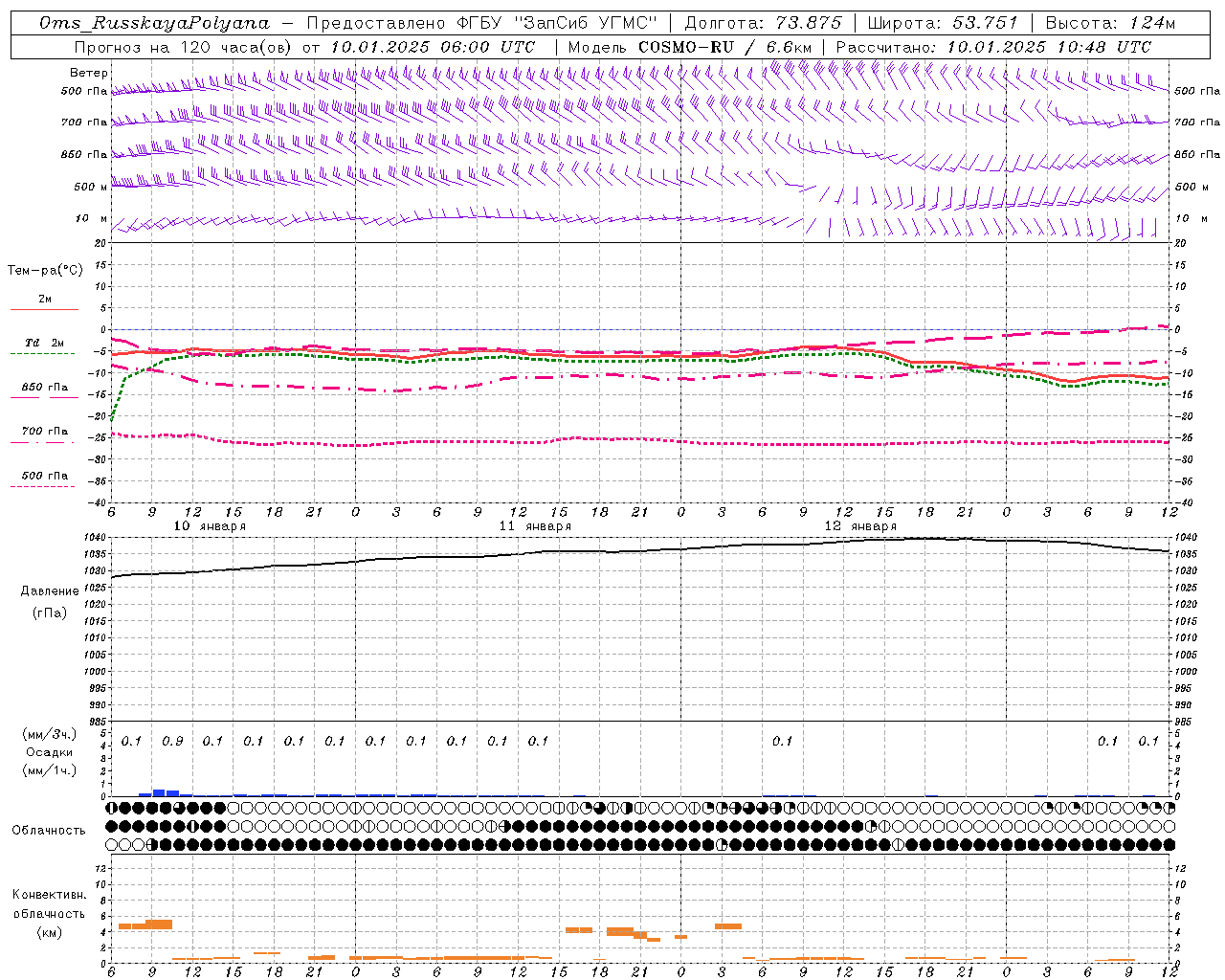Screen dimensions: 1225x980
Task: Click the computed time Рассчитано: 10.01.2025 10:48 UTC
Action: (994, 47)
